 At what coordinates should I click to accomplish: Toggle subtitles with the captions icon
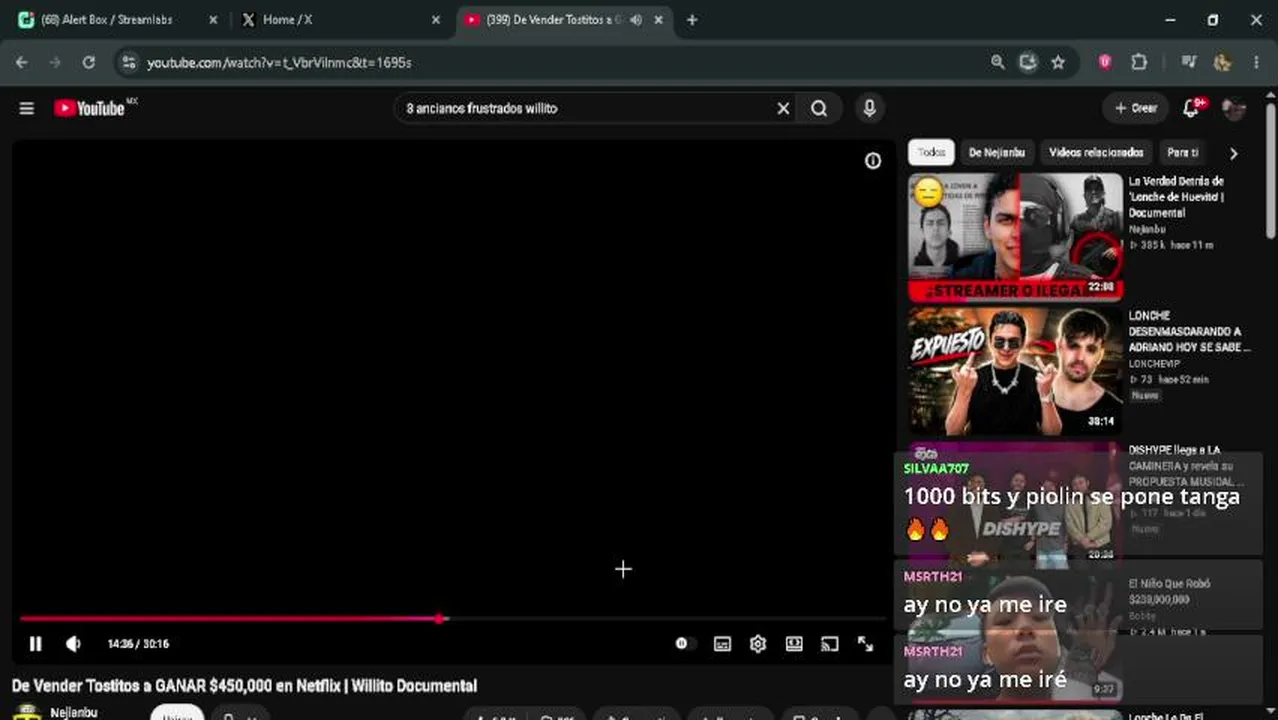click(x=722, y=644)
